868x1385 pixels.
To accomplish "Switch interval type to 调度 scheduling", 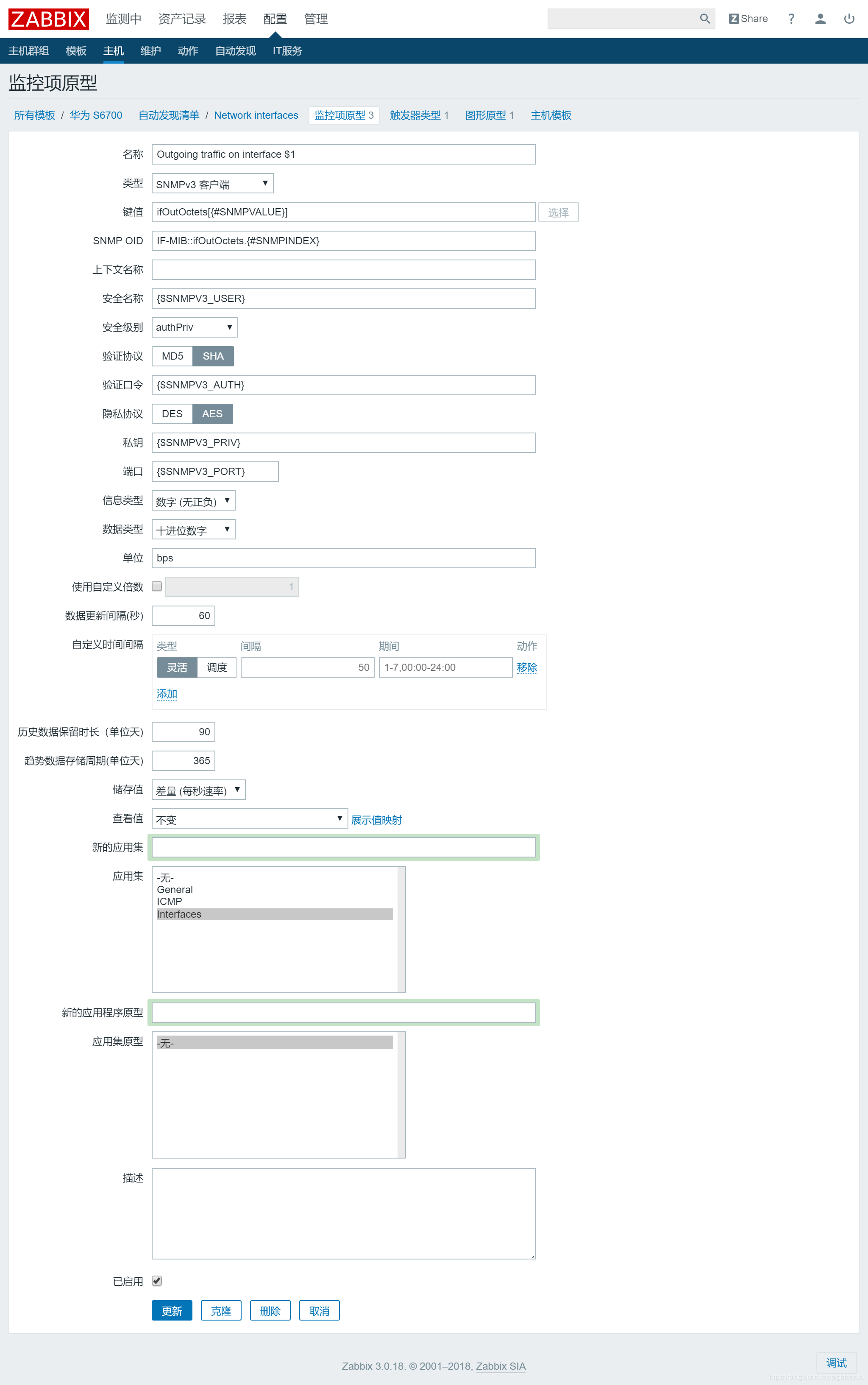I will coord(217,667).
